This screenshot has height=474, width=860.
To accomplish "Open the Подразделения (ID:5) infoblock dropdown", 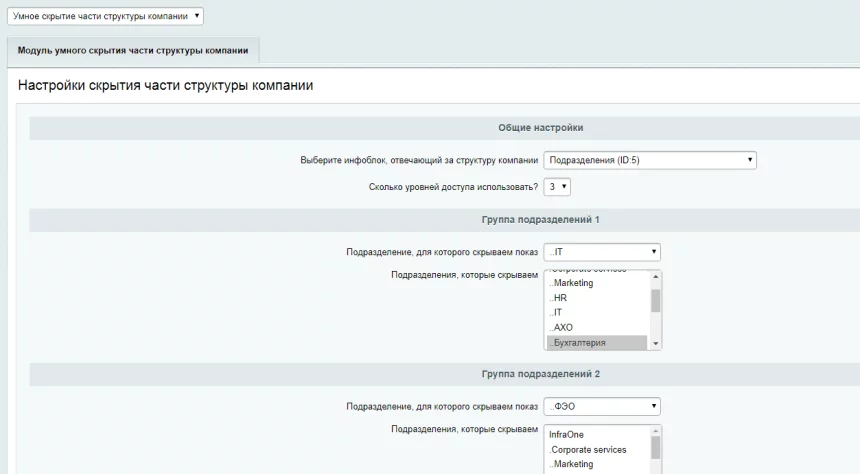I will point(649,160).
